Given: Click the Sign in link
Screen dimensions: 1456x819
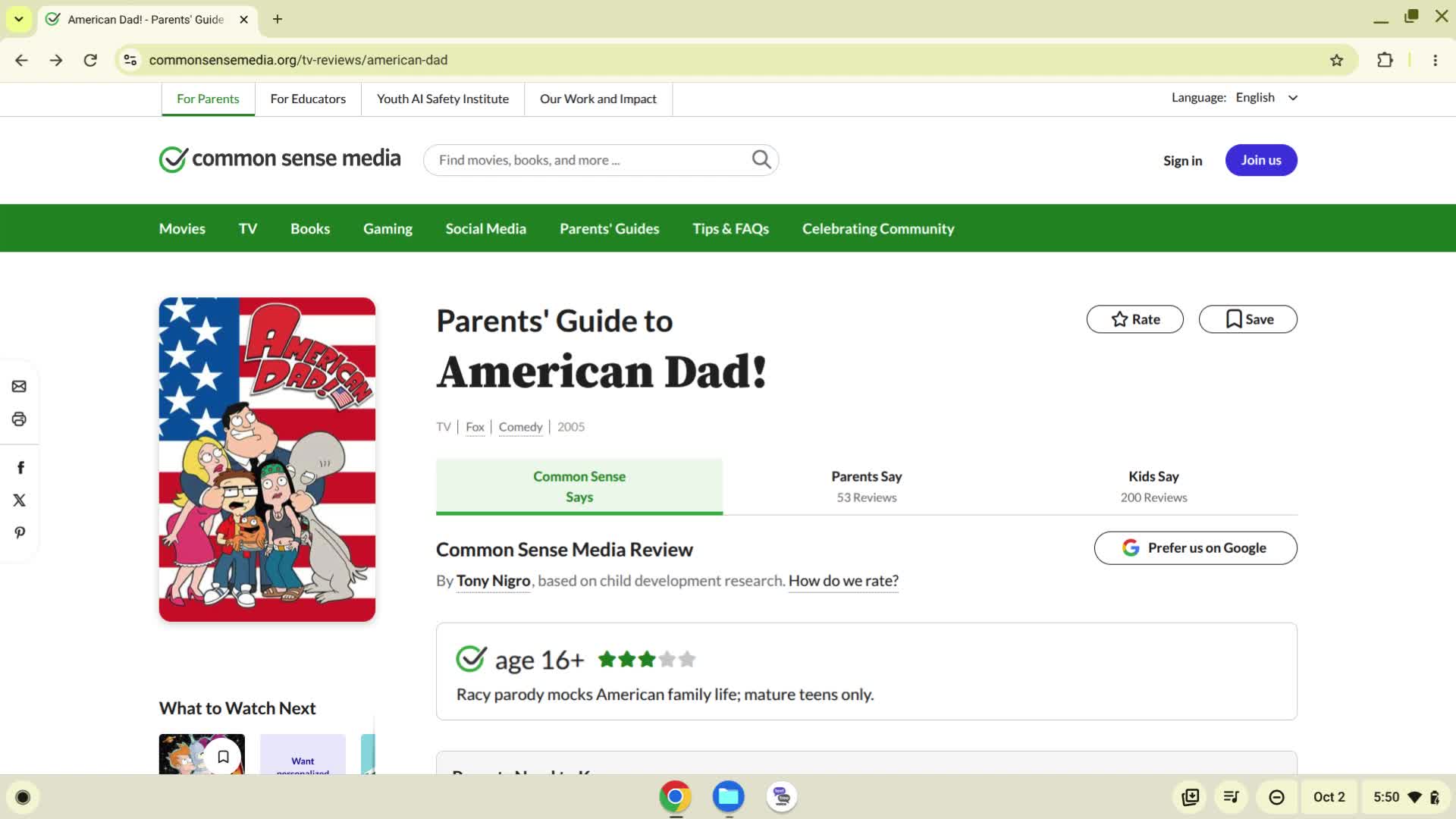Looking at the screenshot, I should pyautogui.click(x=1182, y=161).
